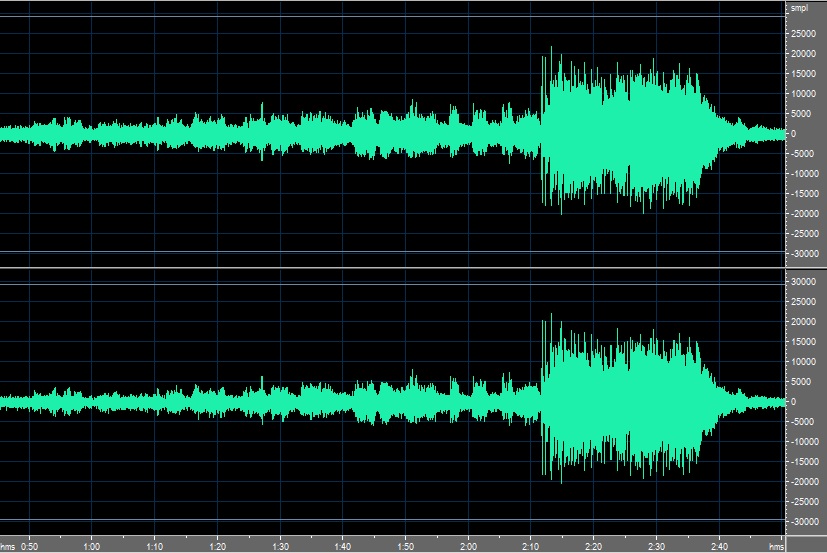
Task: Click -25000 on the lower channel scale
Action: click(x=803, y=502)
